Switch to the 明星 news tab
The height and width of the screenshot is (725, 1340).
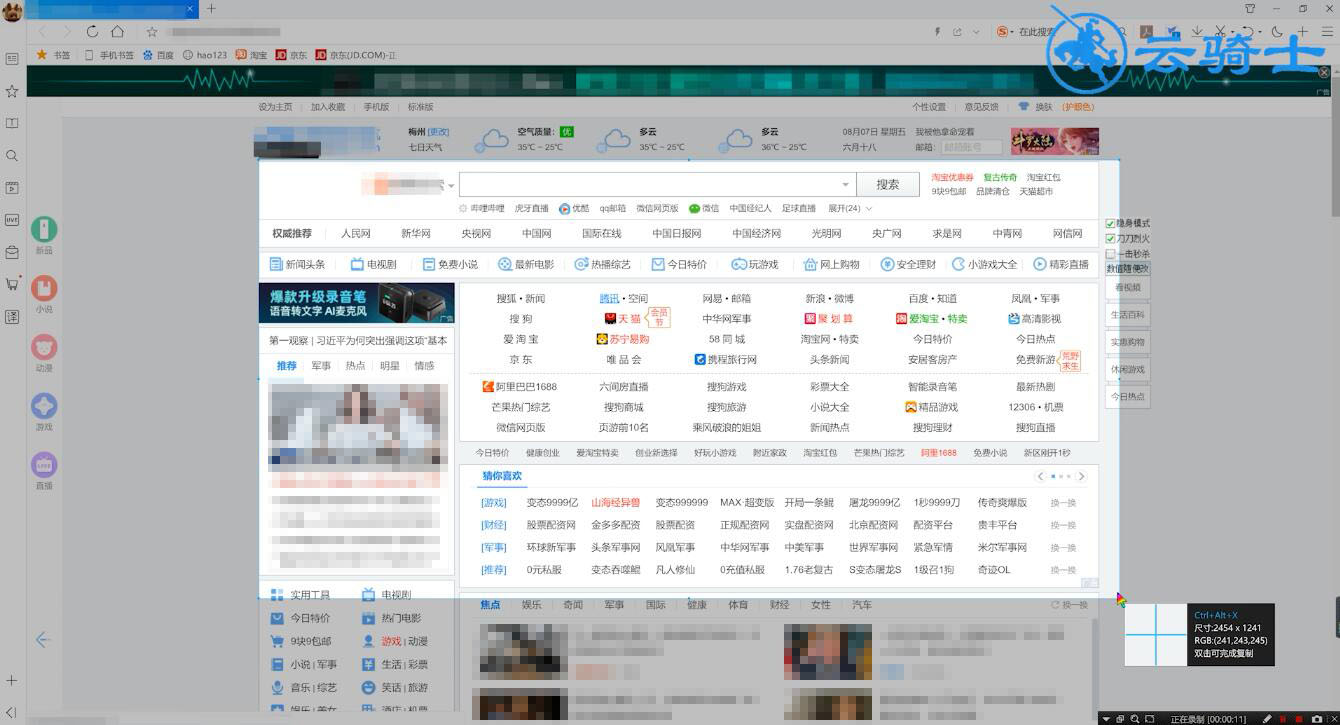pyautogui.click(x=389, y=366)
